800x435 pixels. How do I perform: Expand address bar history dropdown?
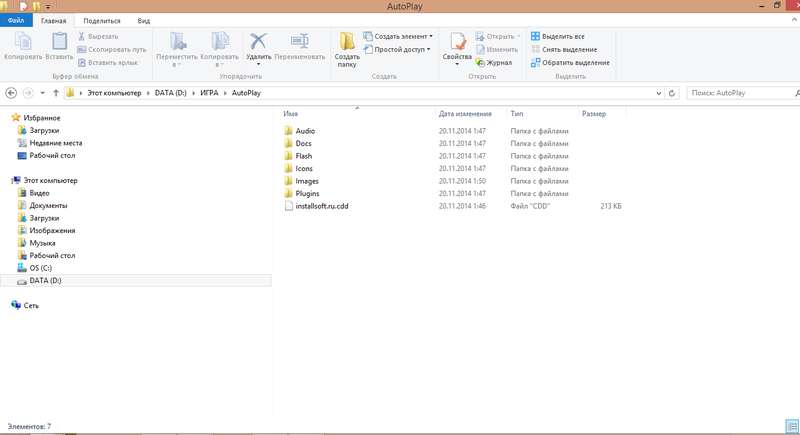[658, 93]
